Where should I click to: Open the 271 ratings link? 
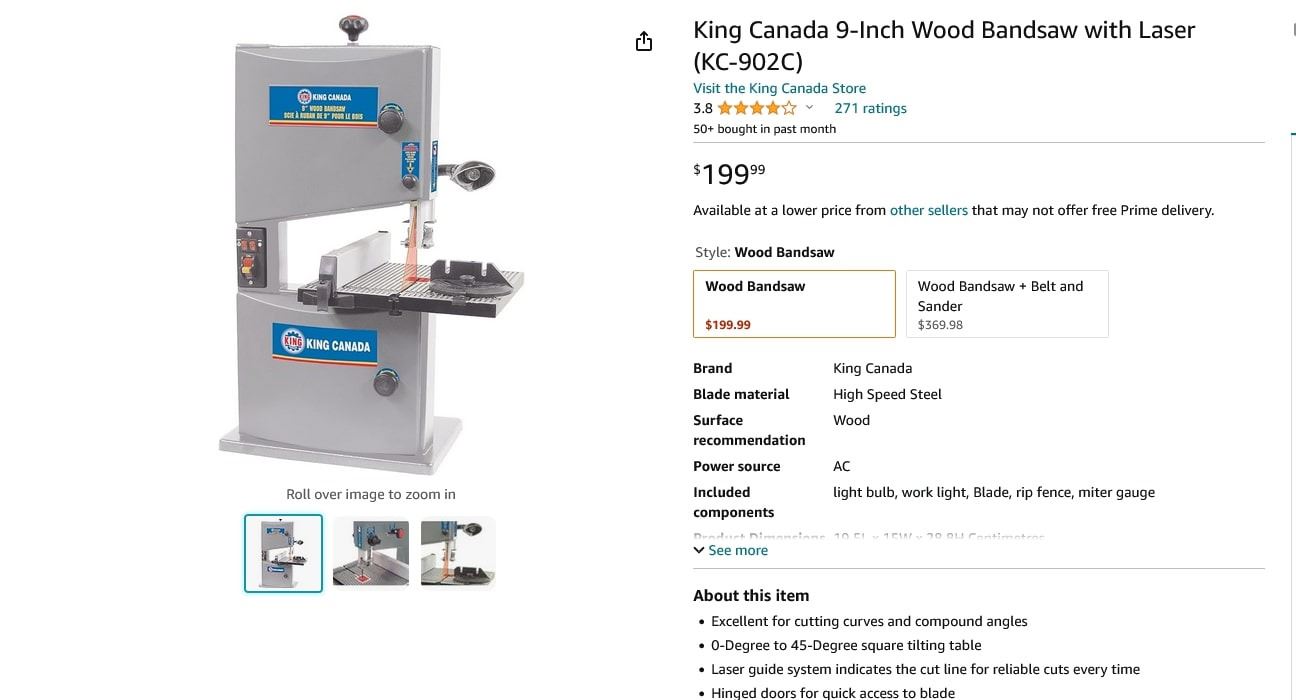point(870,108)
